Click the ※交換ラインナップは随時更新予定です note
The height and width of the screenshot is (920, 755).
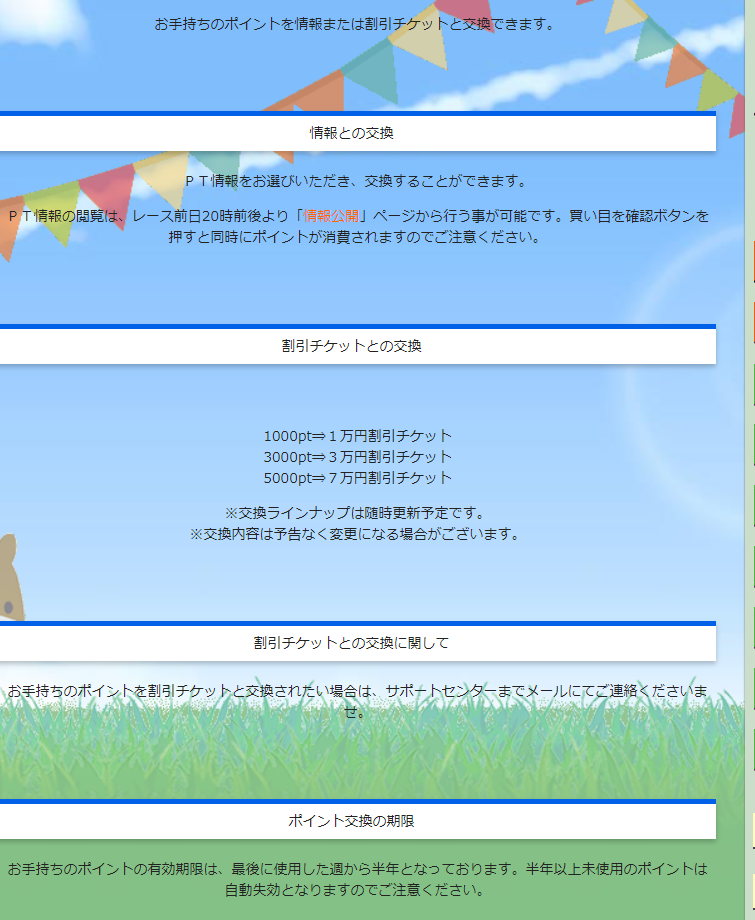[355, 513]
